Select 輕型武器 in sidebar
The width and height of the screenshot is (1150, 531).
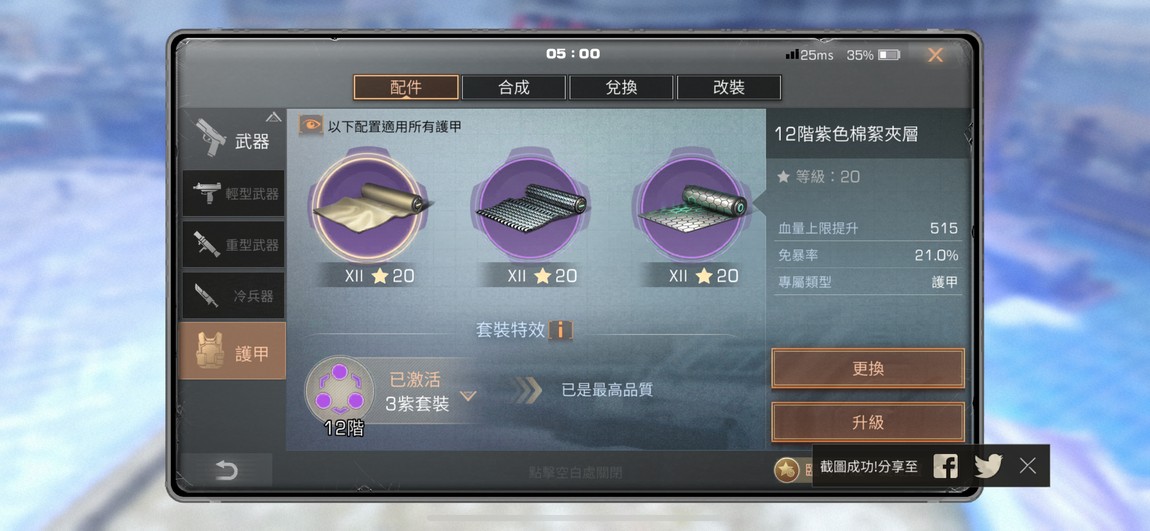(x=233, y=194)
